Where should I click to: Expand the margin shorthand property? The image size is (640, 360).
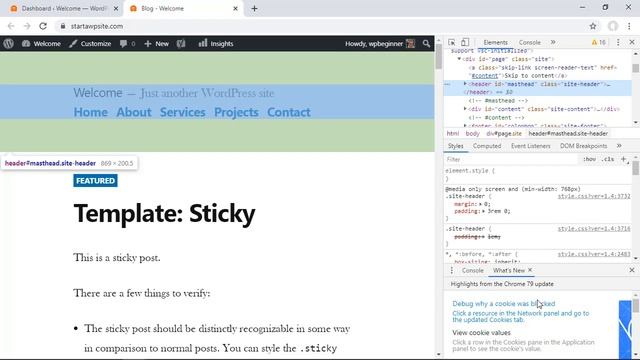pyautogui.click(x=481, y=204)
